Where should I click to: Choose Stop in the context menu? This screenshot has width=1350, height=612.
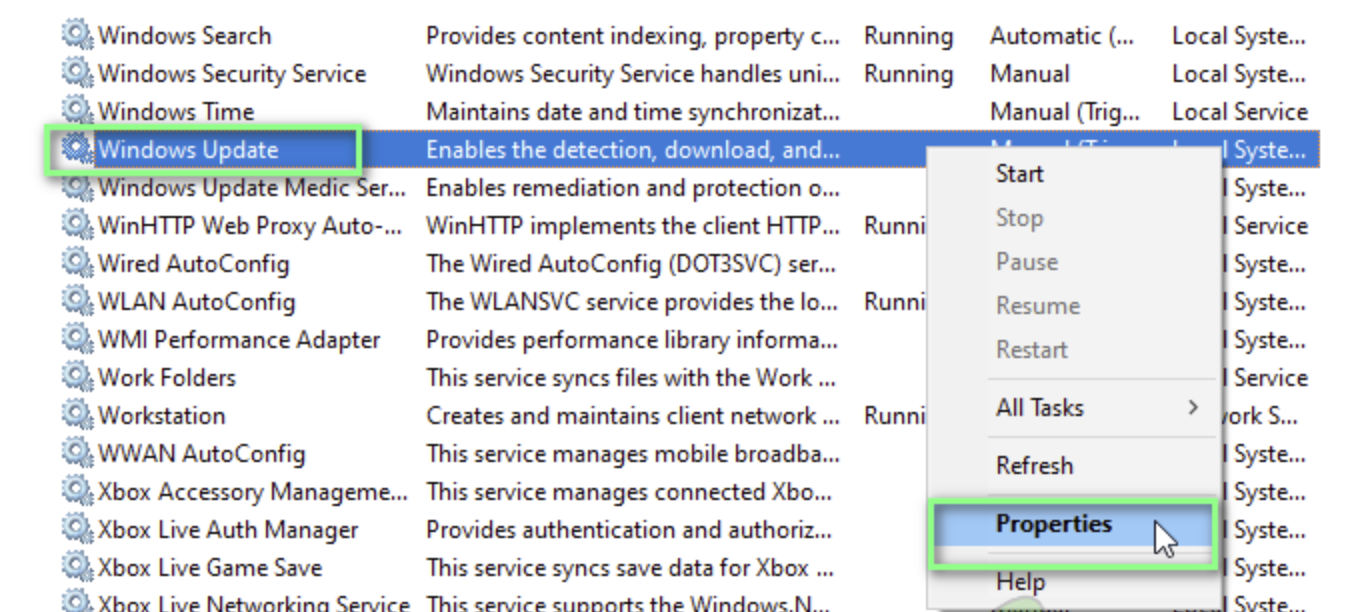[x=1019, y=218]
